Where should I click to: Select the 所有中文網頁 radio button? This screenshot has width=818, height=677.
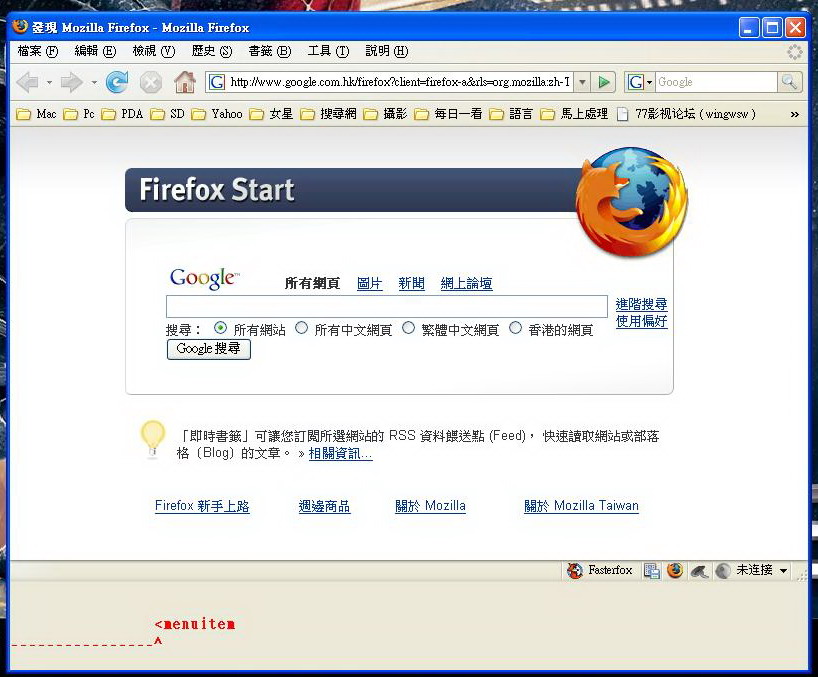pos(302,328)
